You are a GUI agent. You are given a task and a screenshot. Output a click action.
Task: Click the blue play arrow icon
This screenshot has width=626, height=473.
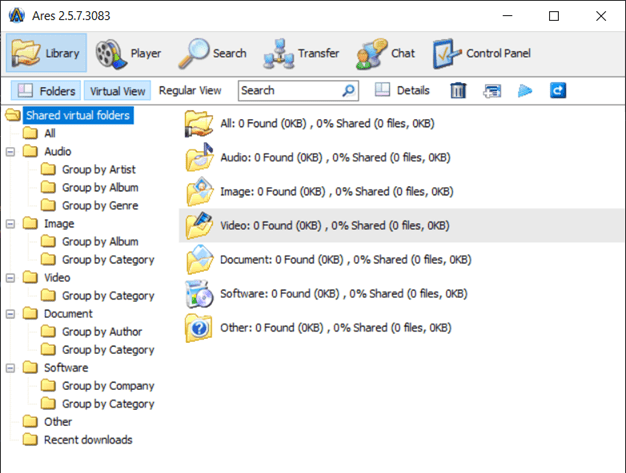[525, 91]
